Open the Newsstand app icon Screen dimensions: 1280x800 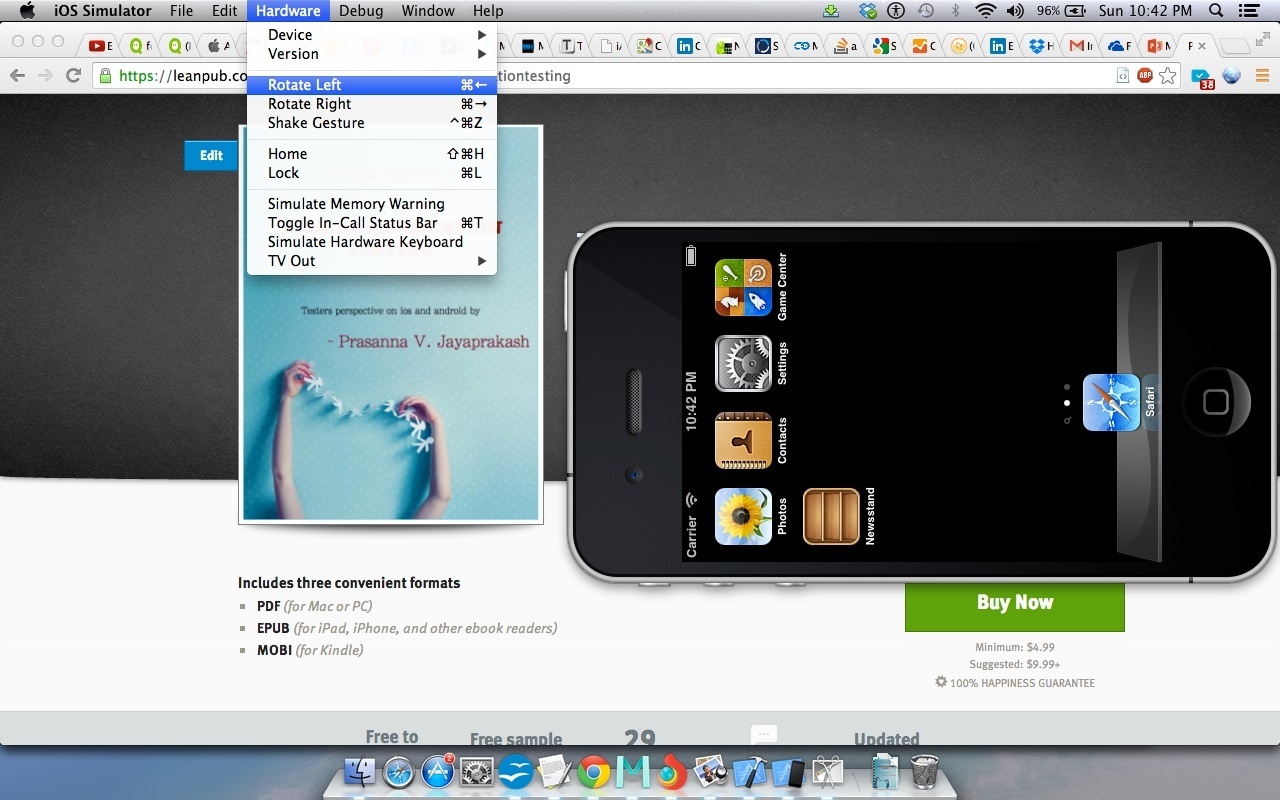click(x=831, y=516)
